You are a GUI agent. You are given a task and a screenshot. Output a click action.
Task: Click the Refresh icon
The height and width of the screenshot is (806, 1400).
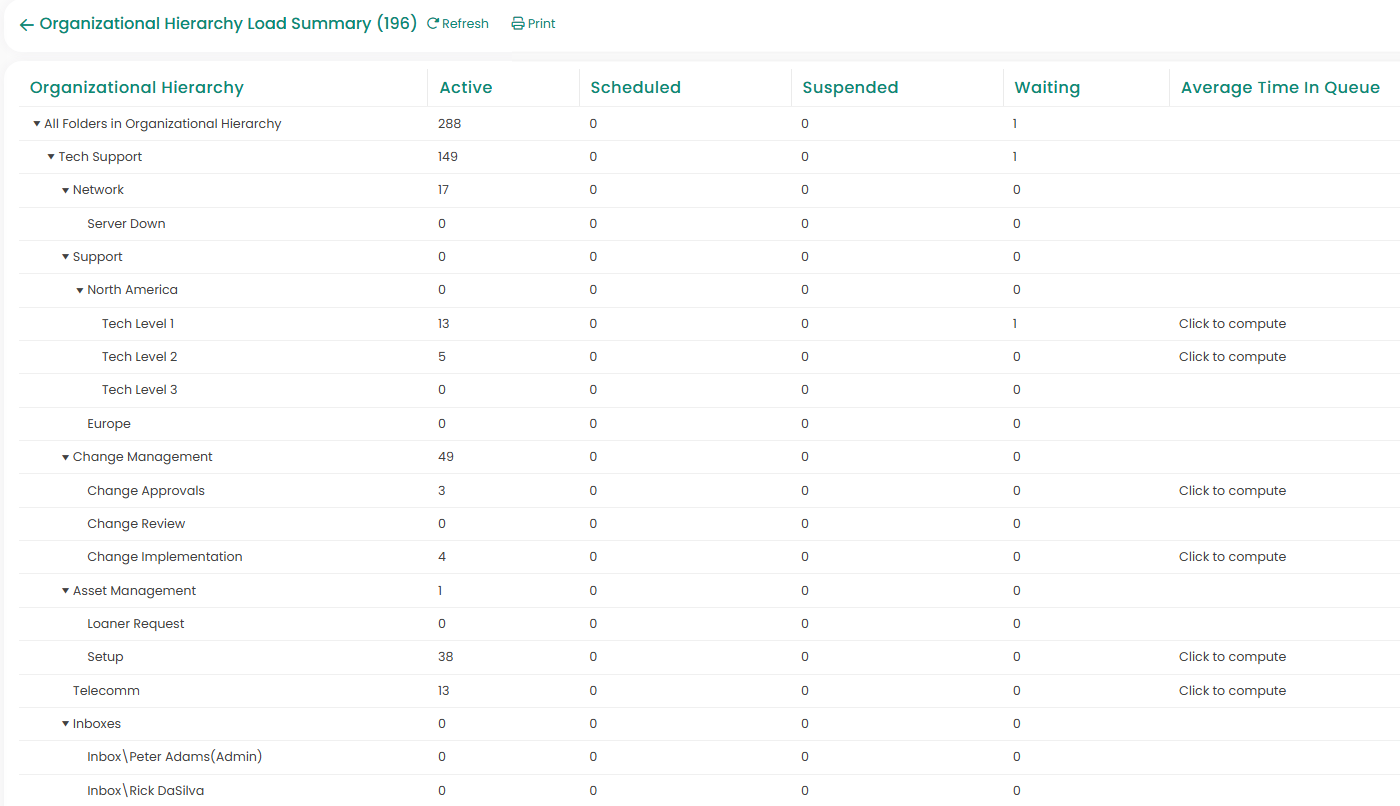433,24
